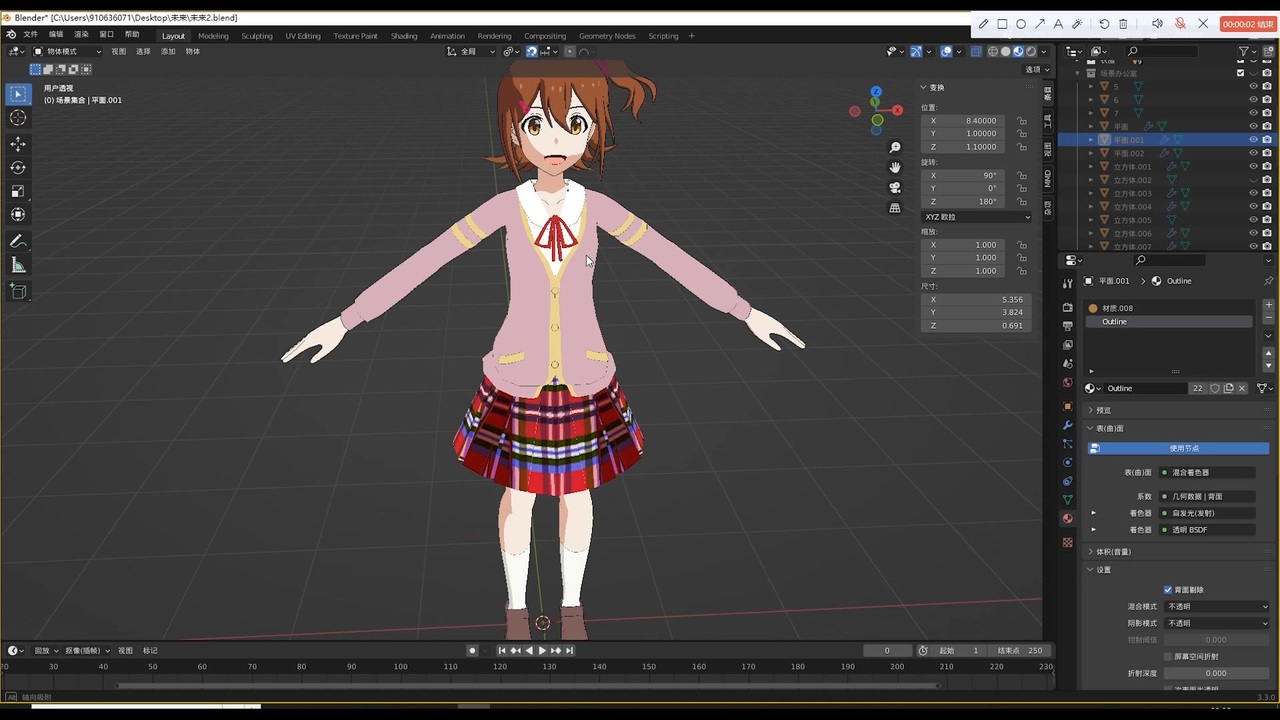This screenshot has width=1280, height=720.
Task: Open the Object properties tab
Action: [1068, 406]
